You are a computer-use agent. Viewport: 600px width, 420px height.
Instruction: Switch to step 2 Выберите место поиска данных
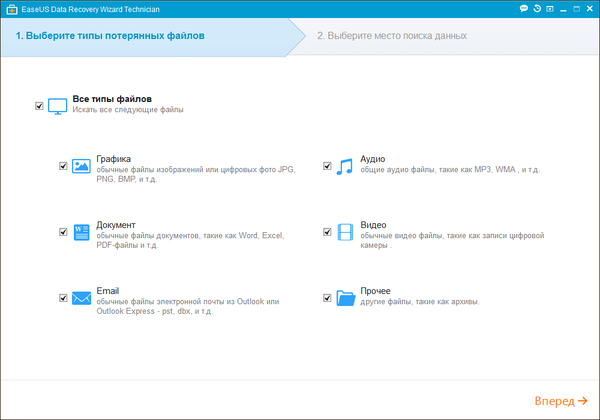[392, 36]
